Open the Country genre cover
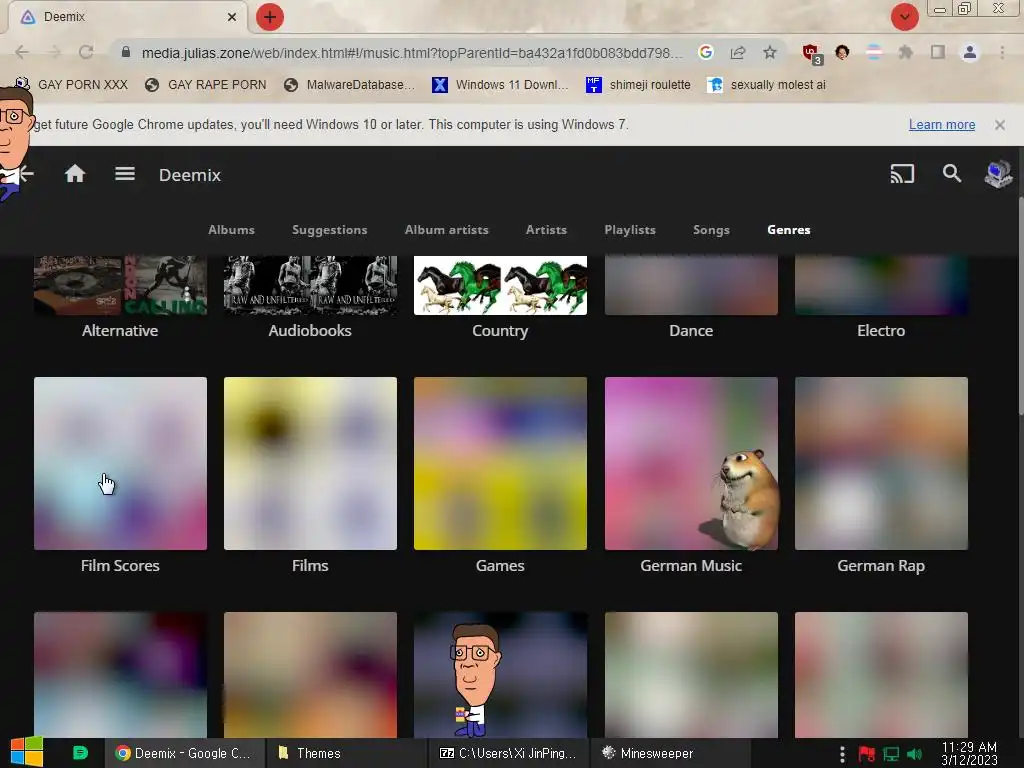 coord(500,285)
